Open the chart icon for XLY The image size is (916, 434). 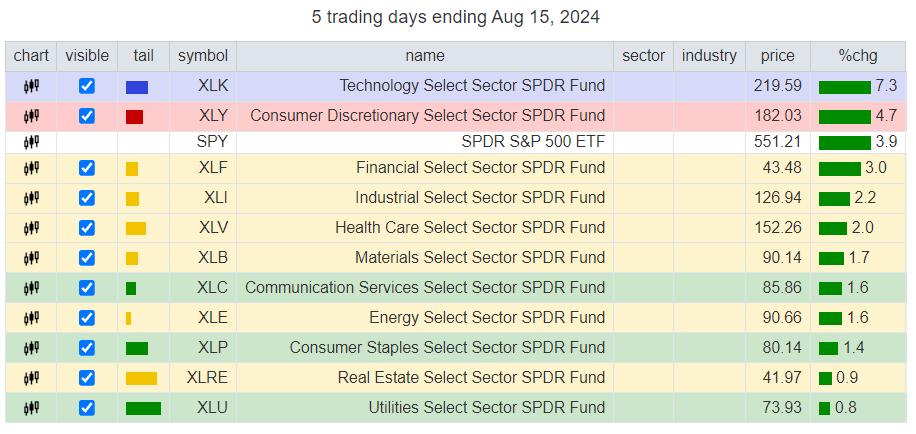pos(31,116)
